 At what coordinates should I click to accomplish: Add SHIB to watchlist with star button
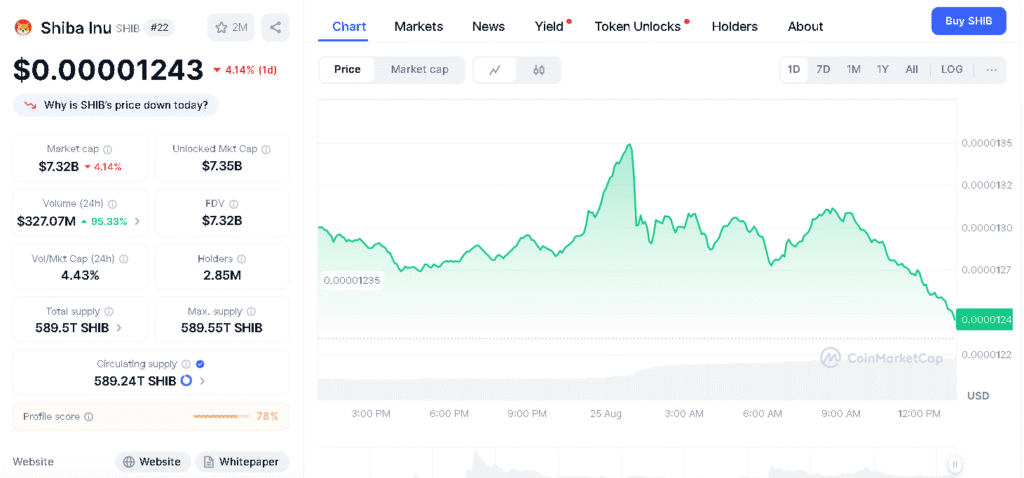pyautogui.click(x=232, y=27)
